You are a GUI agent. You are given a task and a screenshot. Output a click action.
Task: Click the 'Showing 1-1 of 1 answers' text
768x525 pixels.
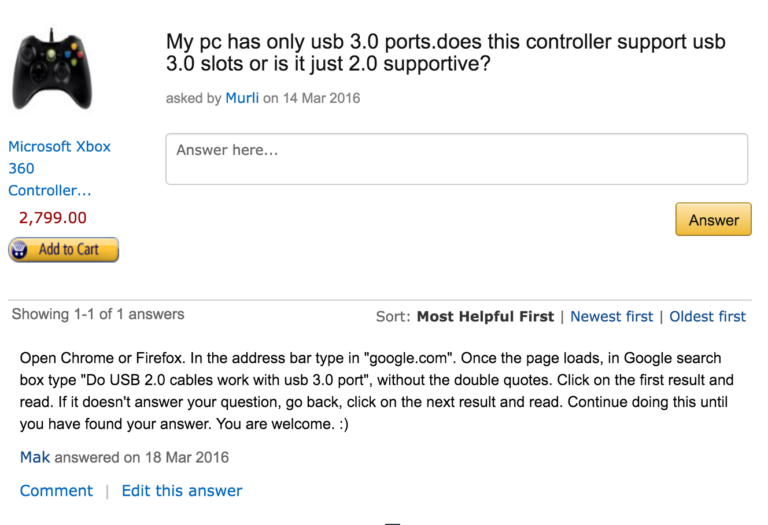tap(98, 314)
